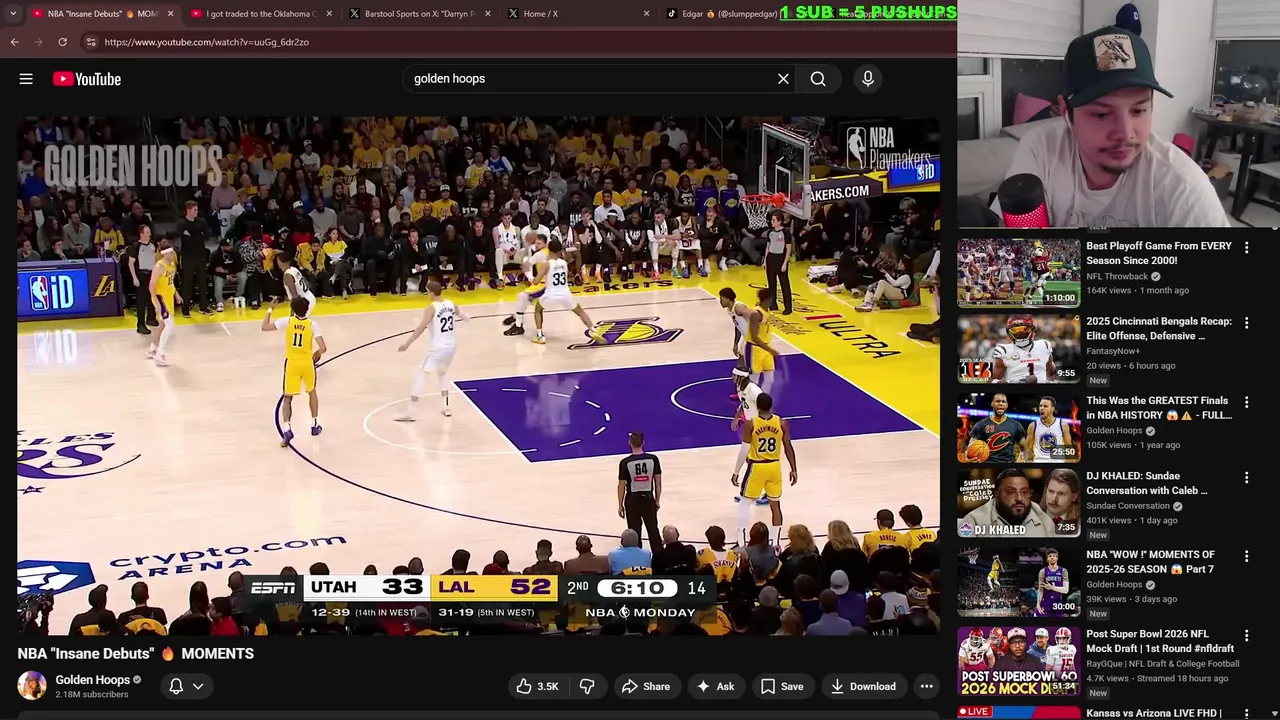Screen dimensions: 1280x720
Task: Open "2025 Cincinnati Bengals Recap" video title
Action: click(1159, 329)
